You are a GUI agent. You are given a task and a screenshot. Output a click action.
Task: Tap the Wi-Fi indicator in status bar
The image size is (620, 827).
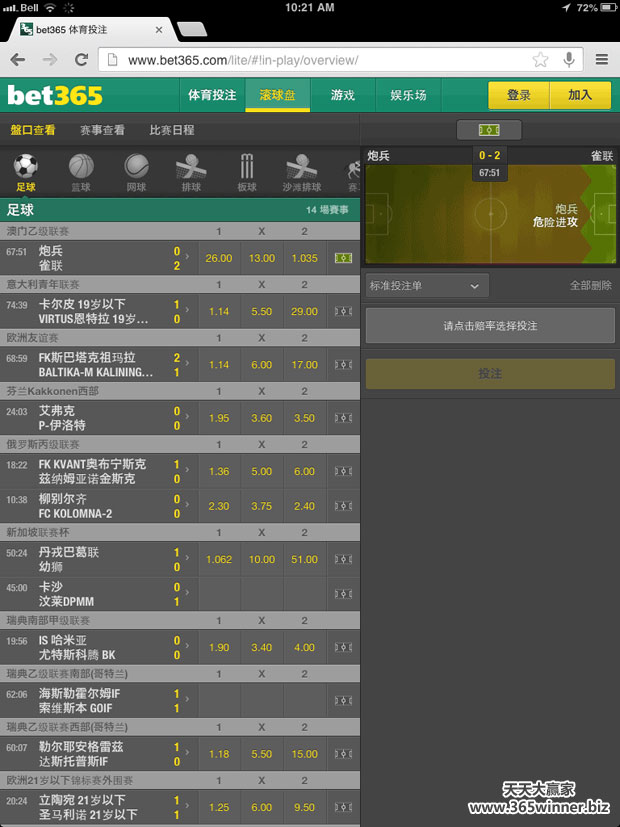50,7
